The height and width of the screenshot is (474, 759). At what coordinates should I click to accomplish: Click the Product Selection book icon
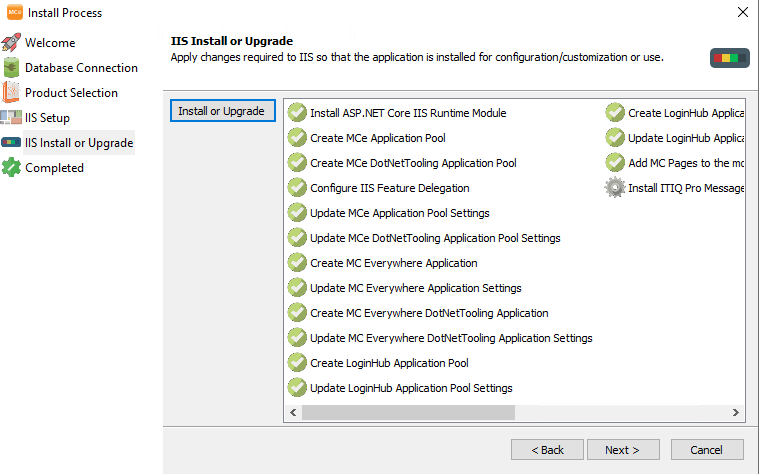pos(10,92)
